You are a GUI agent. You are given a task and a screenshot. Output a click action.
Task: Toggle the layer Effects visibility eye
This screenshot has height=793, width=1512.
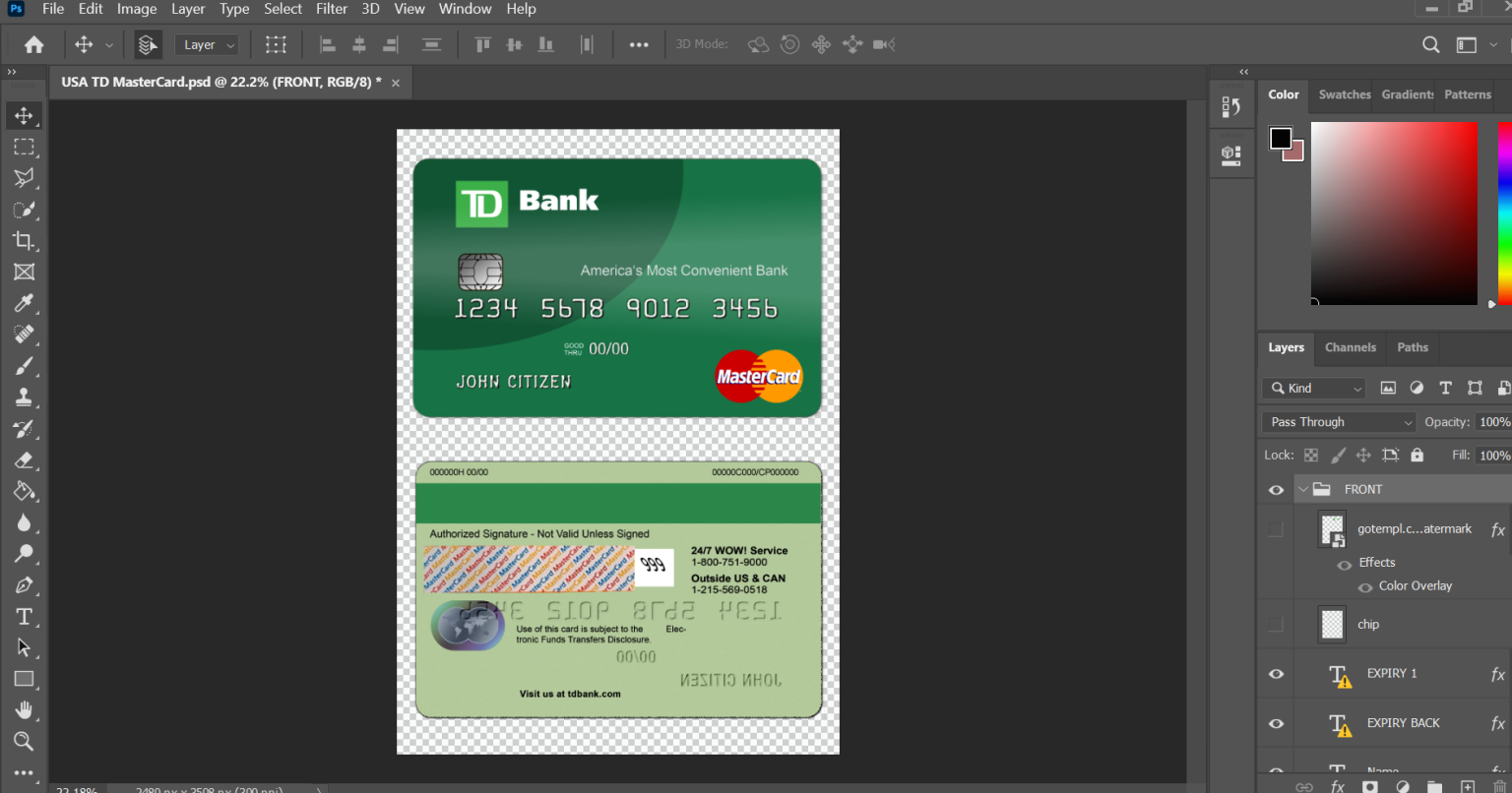pos(1344,565)
